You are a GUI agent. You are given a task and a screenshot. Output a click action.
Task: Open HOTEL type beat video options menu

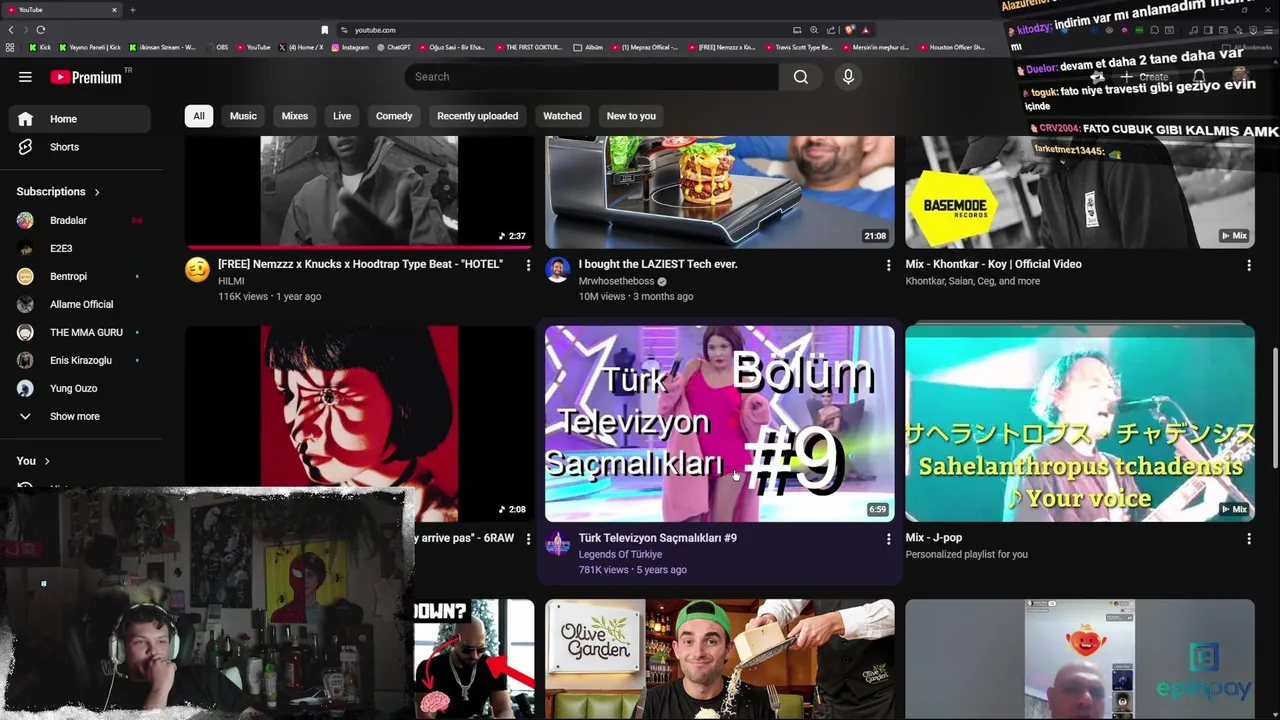528,265
